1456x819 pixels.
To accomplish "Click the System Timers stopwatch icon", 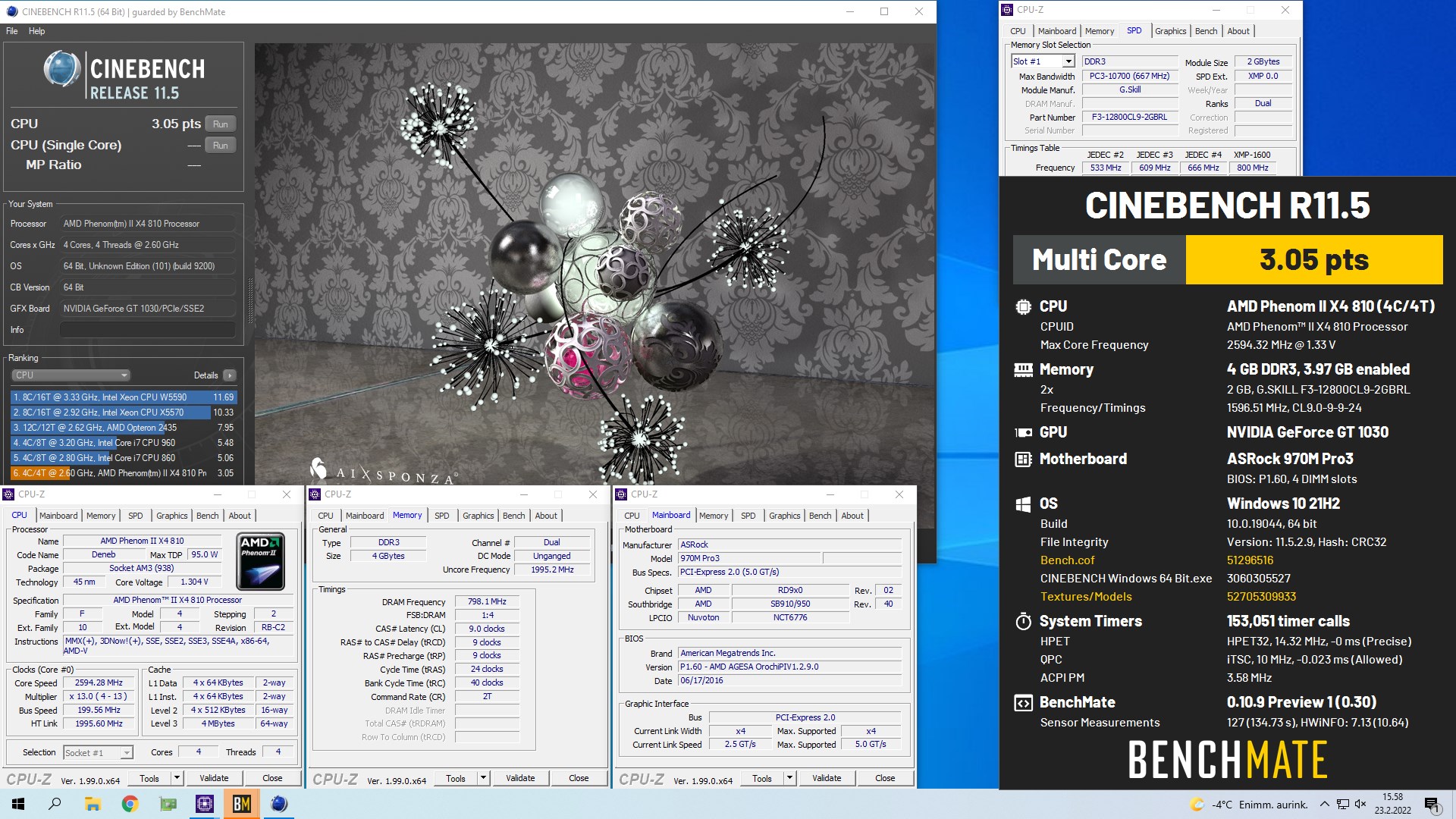I will pos(1023,621).
